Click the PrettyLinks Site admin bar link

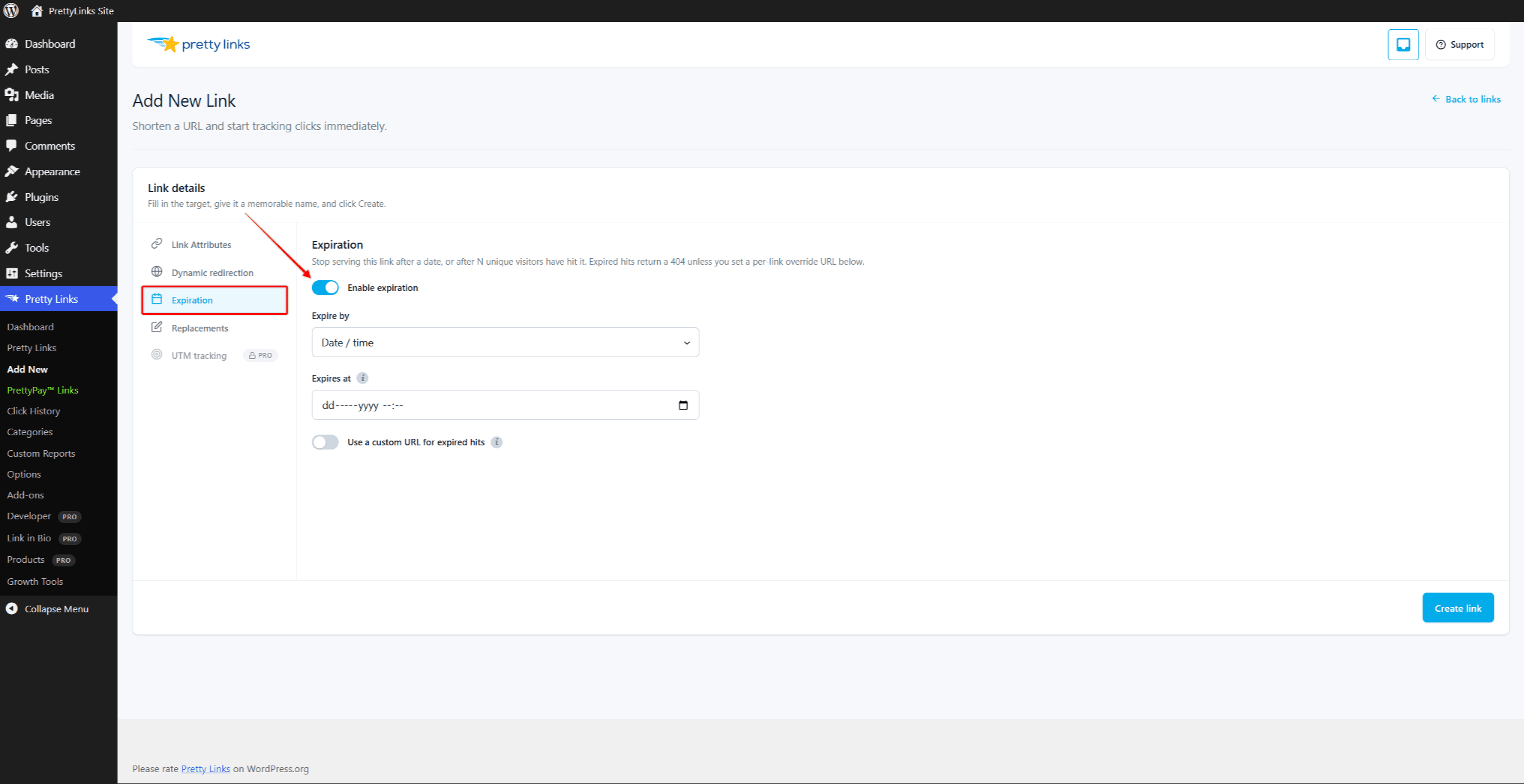72,11
